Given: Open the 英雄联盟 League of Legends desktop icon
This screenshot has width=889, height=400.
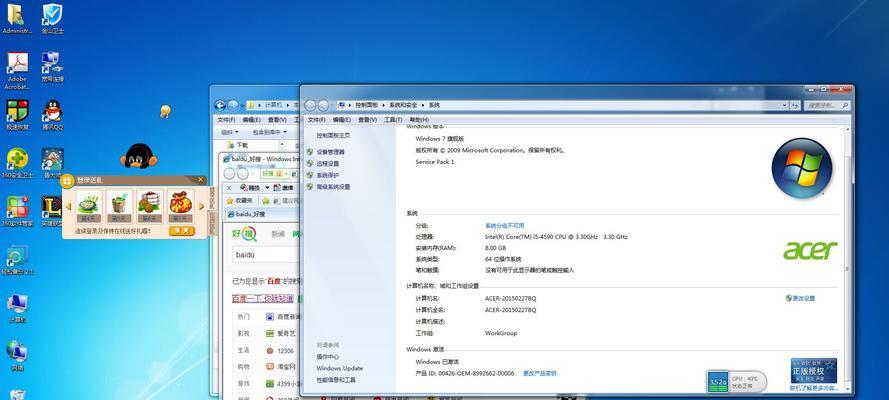Looking at the screenshot, I should (52, 211).
